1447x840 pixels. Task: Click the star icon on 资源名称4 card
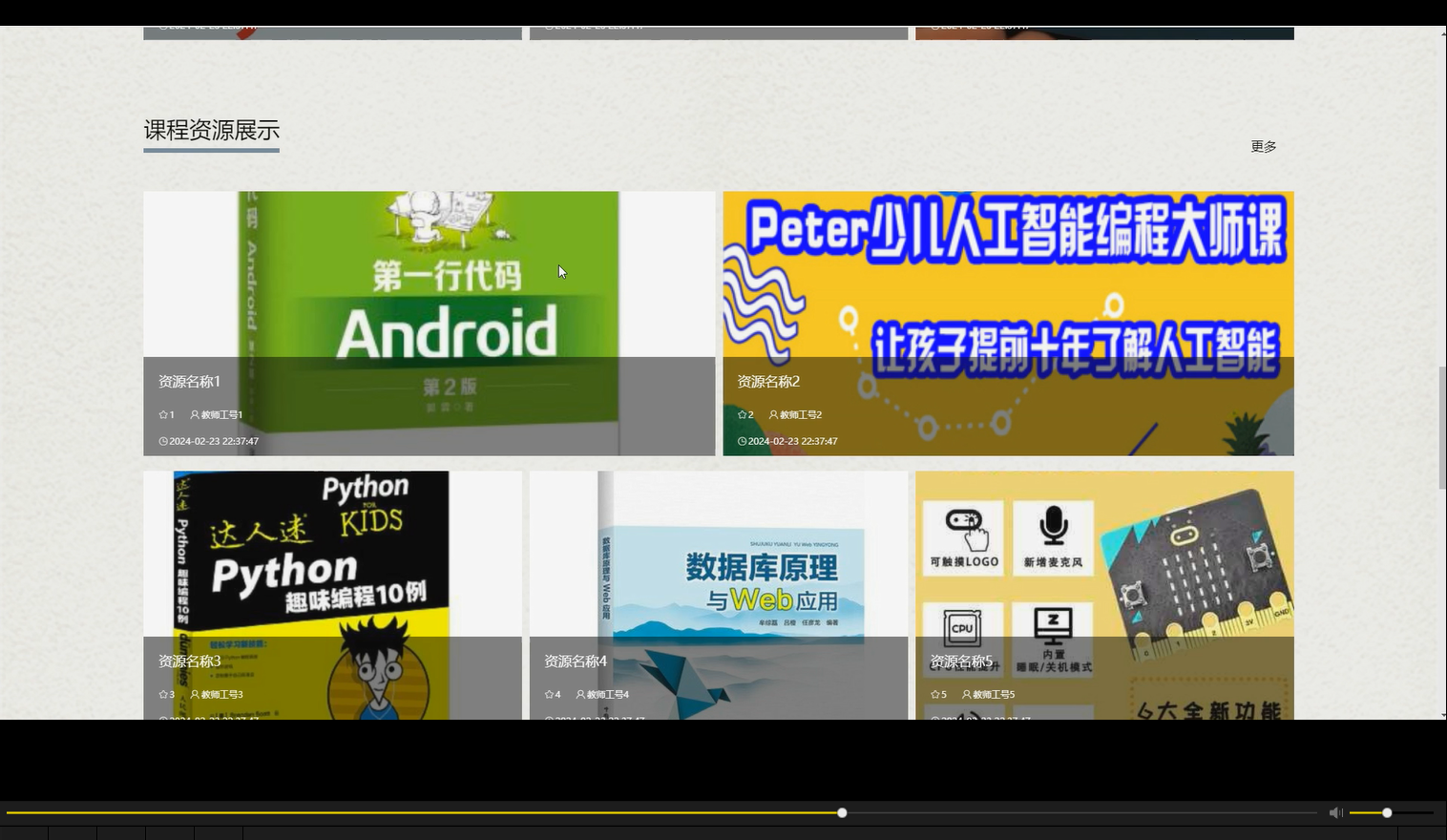(x=549, y=695)
